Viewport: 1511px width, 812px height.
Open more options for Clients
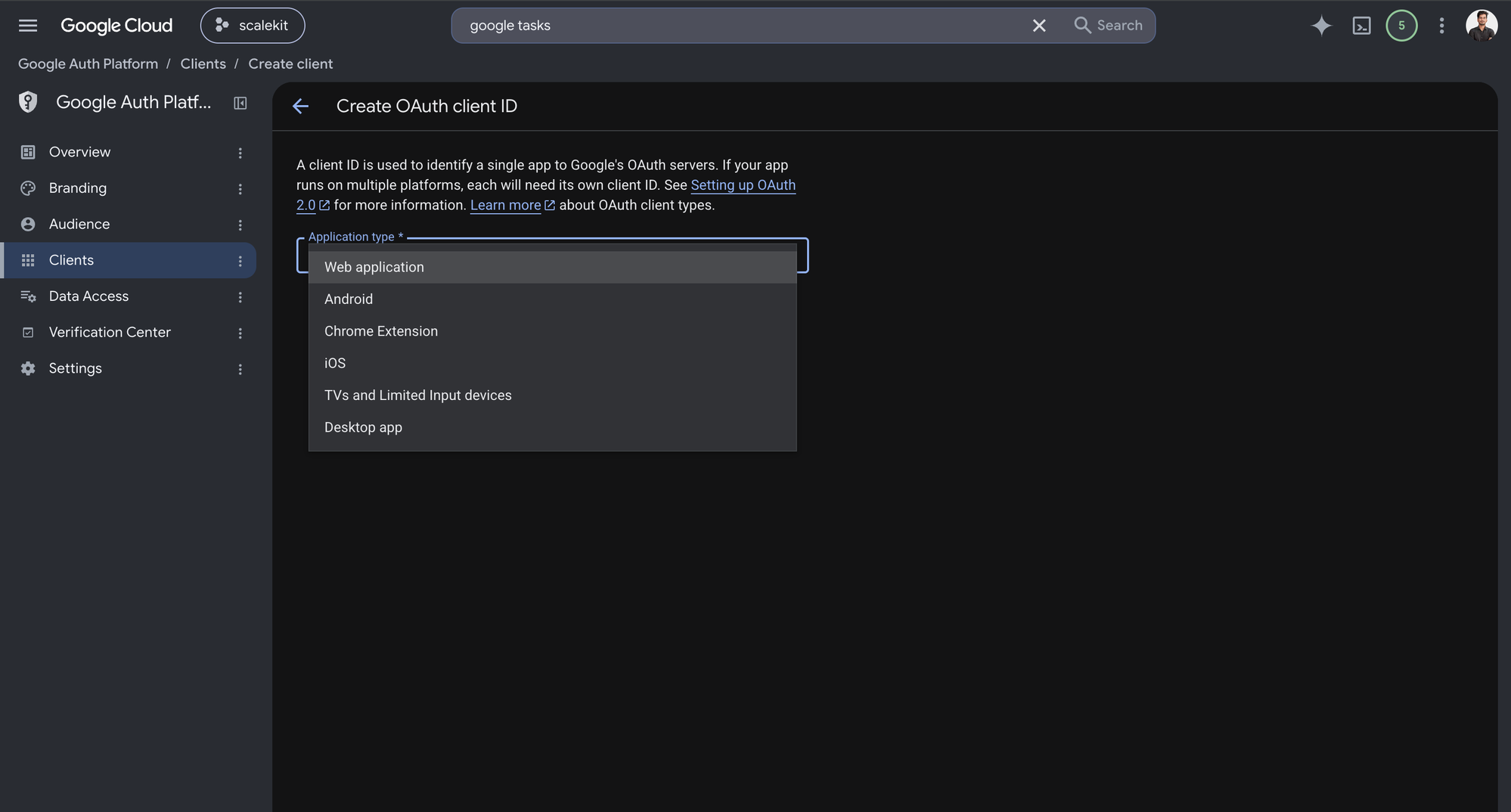tap(240, 261)
